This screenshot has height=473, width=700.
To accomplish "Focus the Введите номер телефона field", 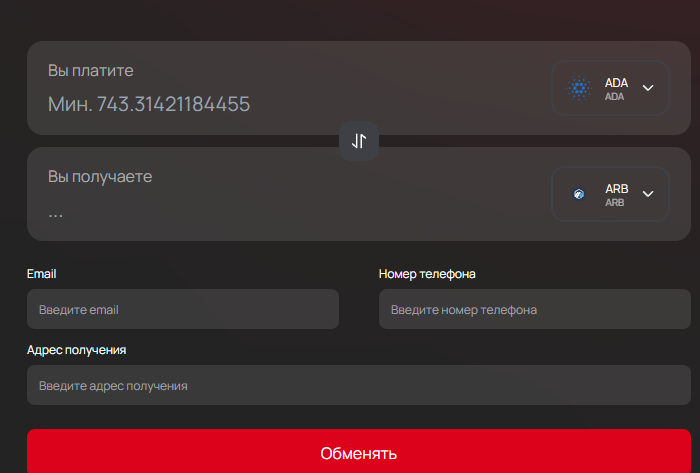I will [x=534, y=310].
